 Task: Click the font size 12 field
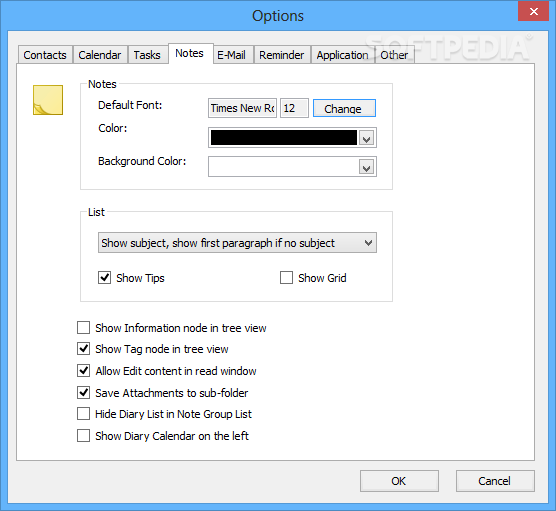tap(294, 108)
